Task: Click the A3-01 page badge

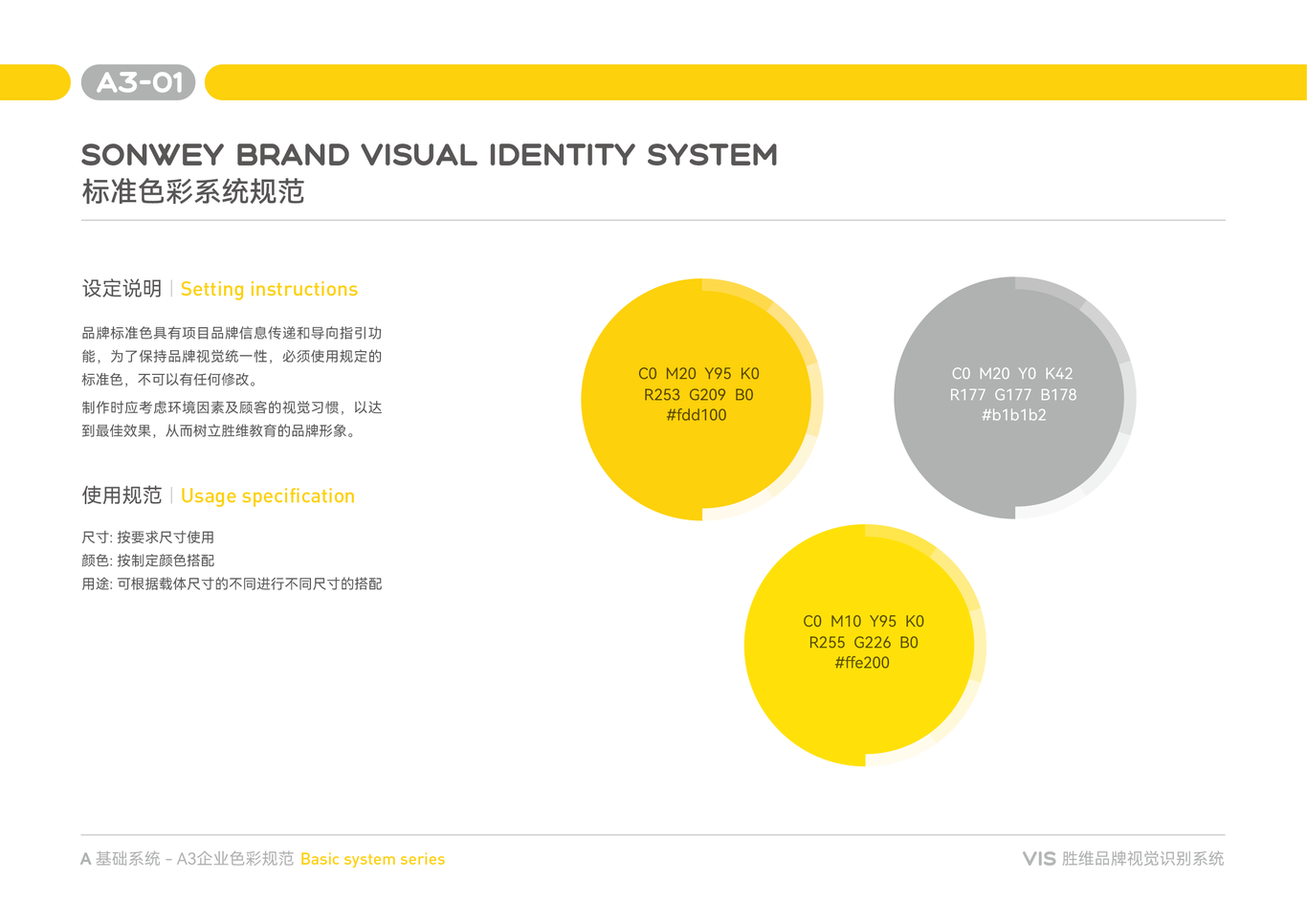Action: pos(139,82)
